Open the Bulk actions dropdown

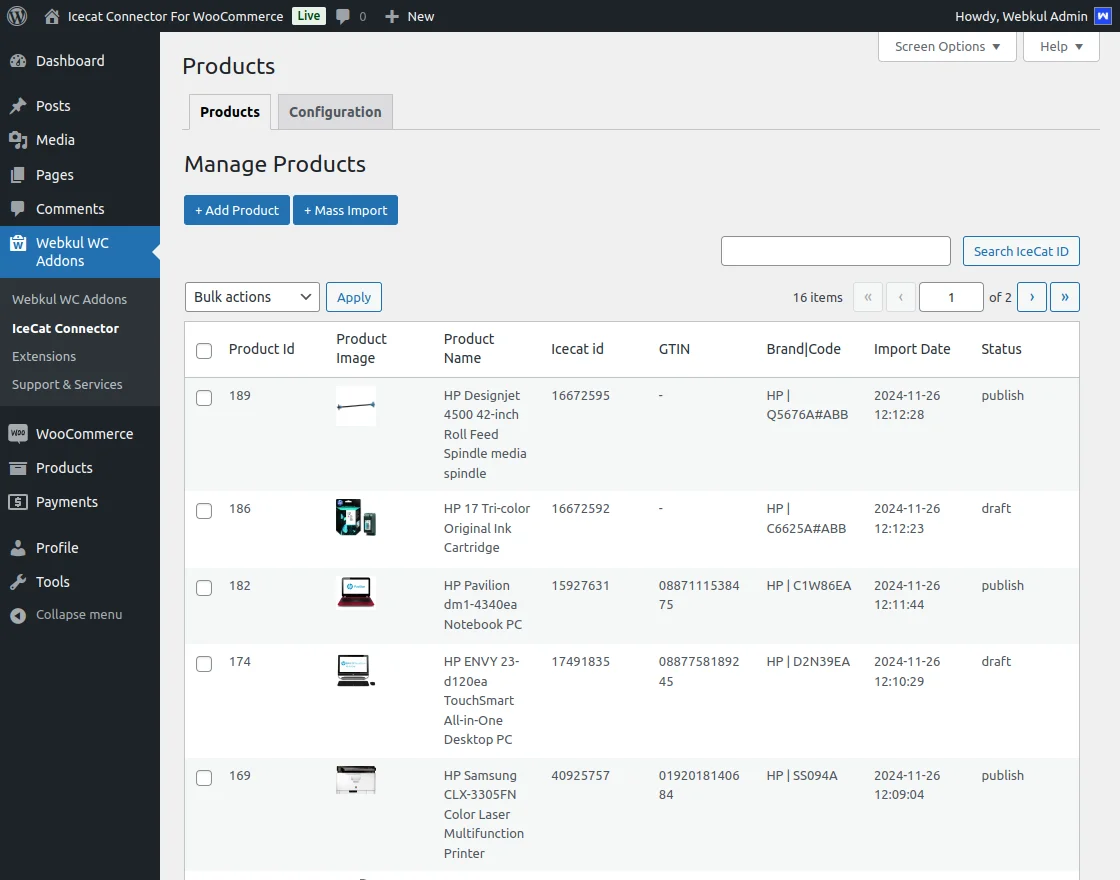coord(251,297)
